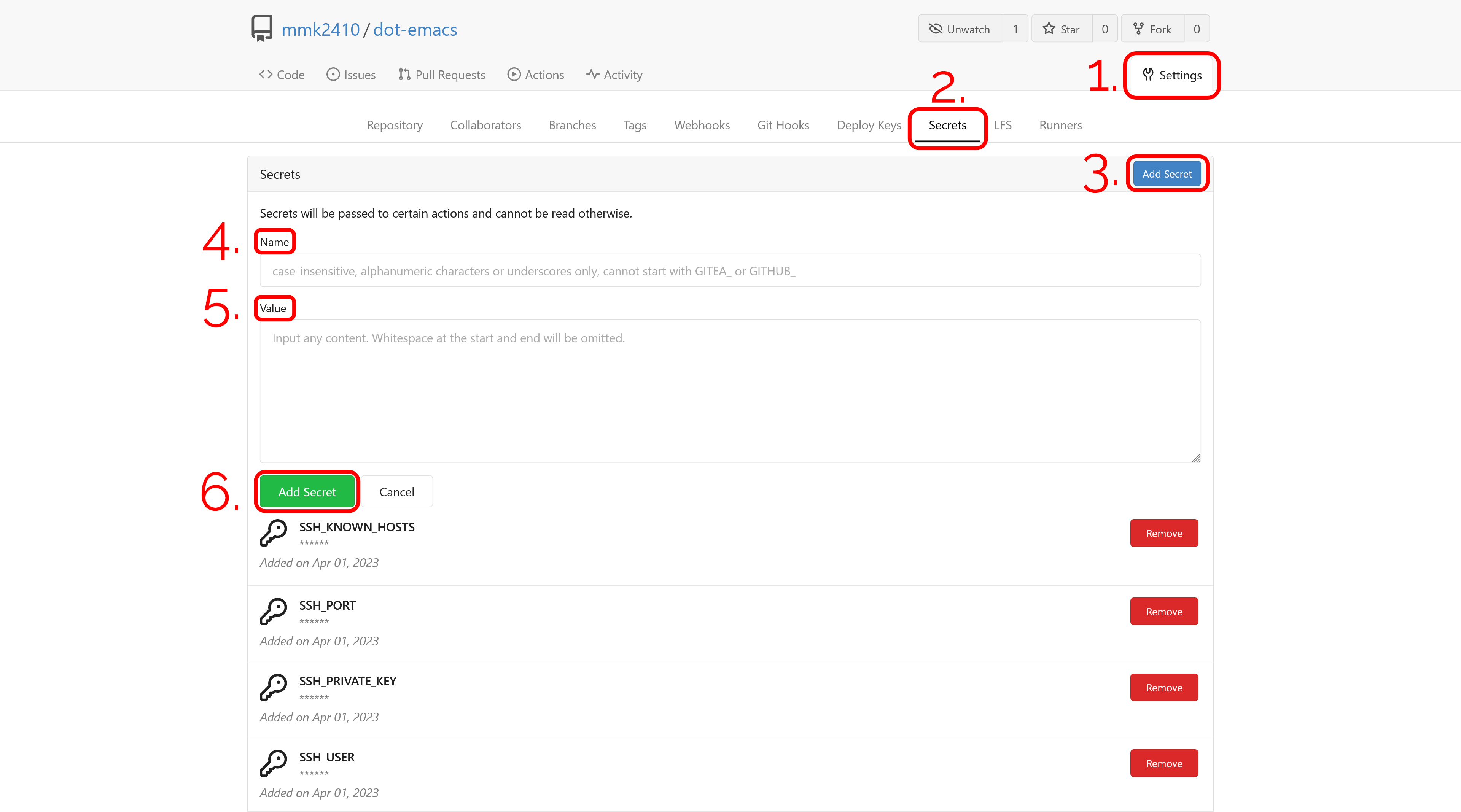Click the key icon next to SSH_USER
The image size is (1461, 812).
coord(273,762)
